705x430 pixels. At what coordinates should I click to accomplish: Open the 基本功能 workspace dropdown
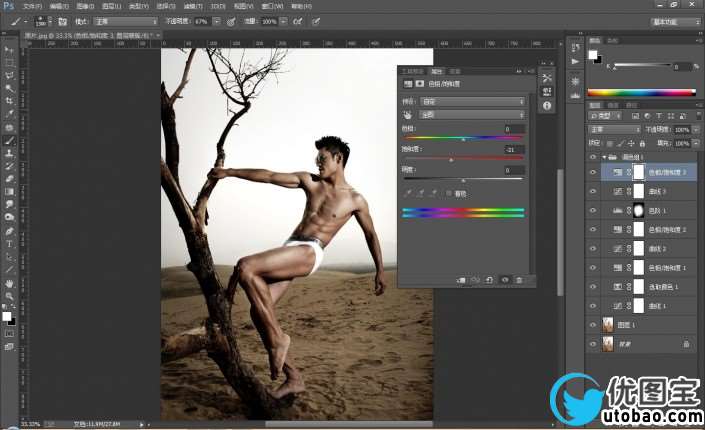pyautogui.click(x=676, y=22)
